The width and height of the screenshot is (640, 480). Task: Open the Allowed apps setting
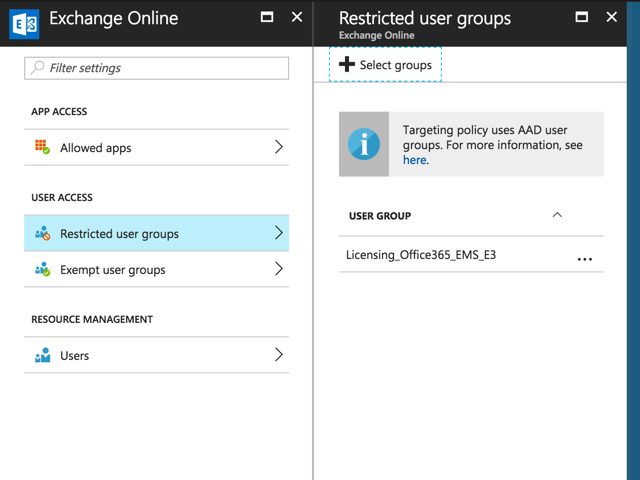(x=157, y=147)
